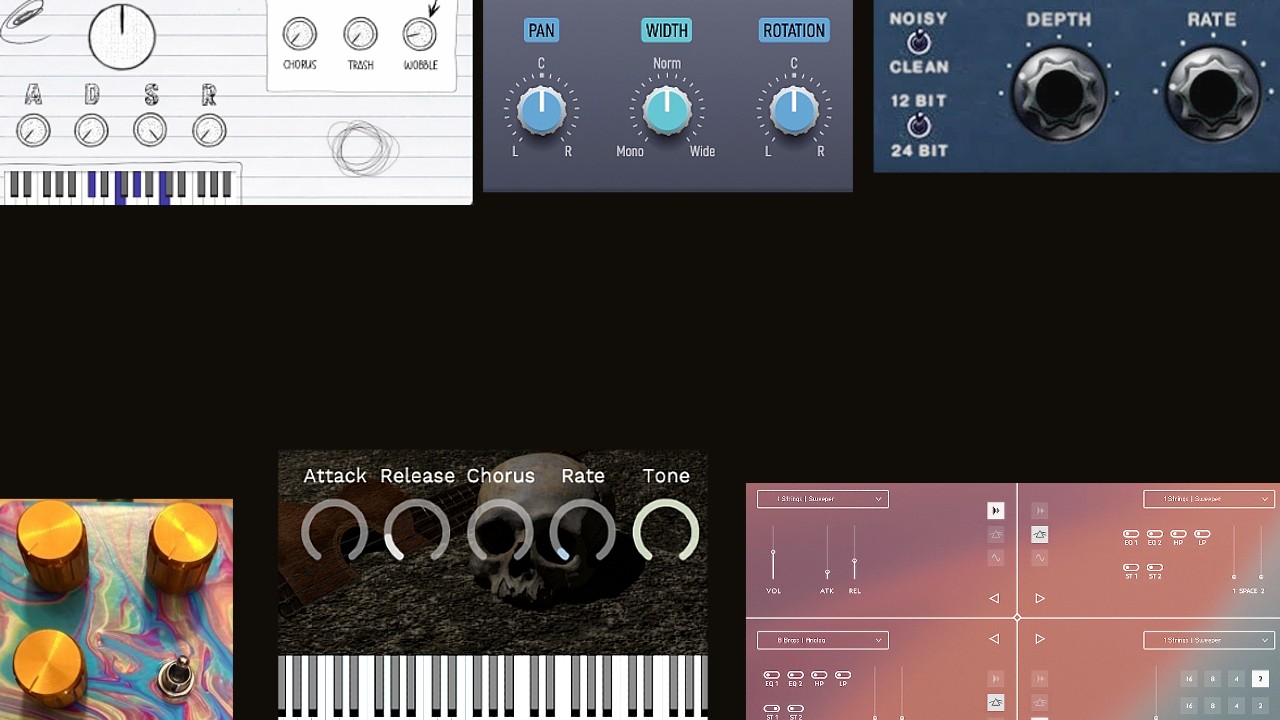
Task: Select the triangle wave icon in the Brass quadrant
Action: tap(996, 702)
